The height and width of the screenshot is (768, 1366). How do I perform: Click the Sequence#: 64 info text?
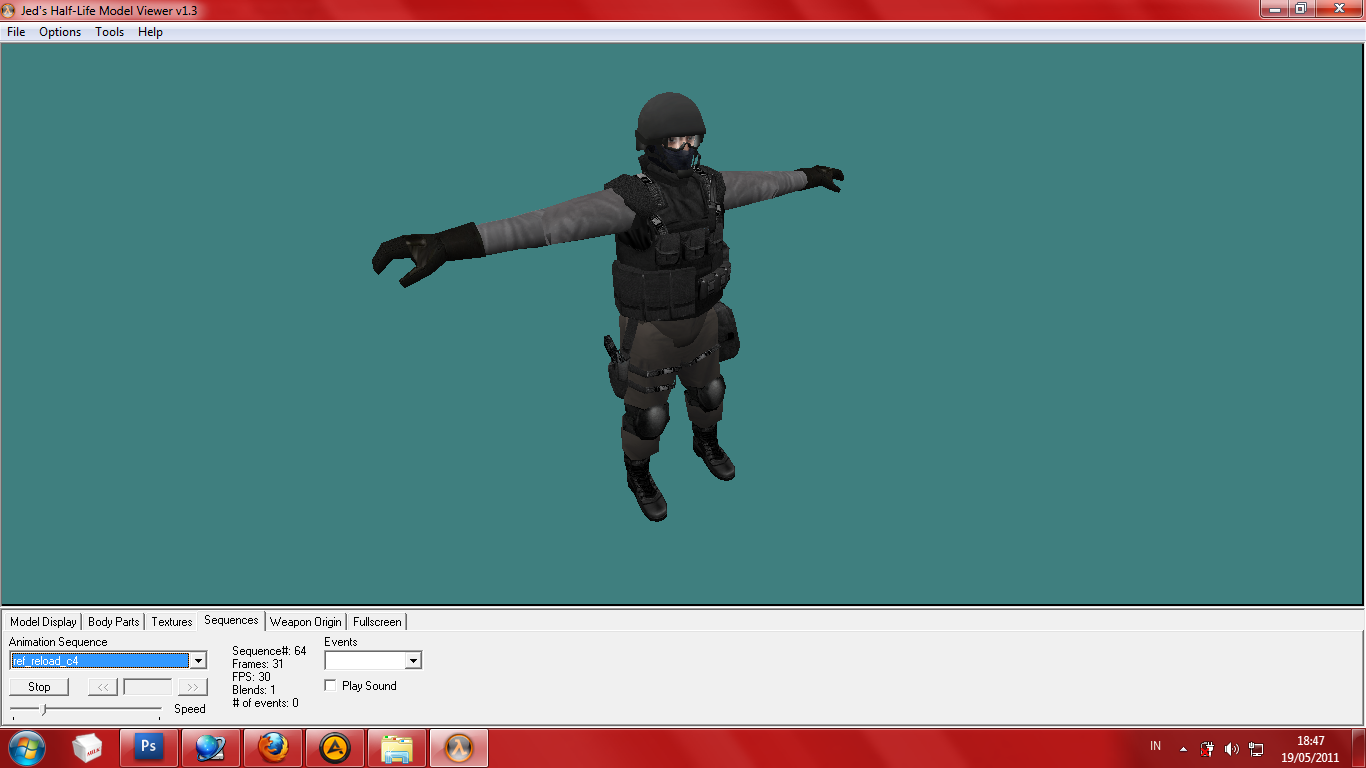(x=269, y=651)
